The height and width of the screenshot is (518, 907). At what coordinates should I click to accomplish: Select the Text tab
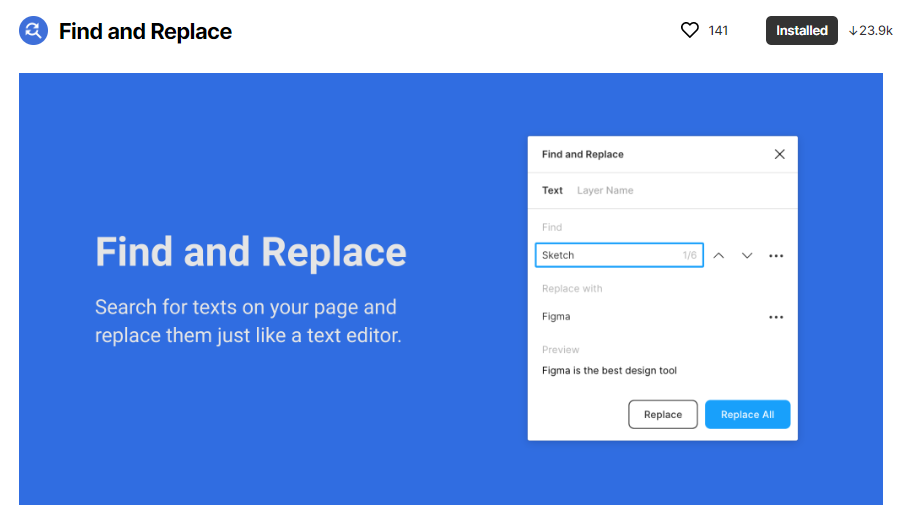[552, 190]
